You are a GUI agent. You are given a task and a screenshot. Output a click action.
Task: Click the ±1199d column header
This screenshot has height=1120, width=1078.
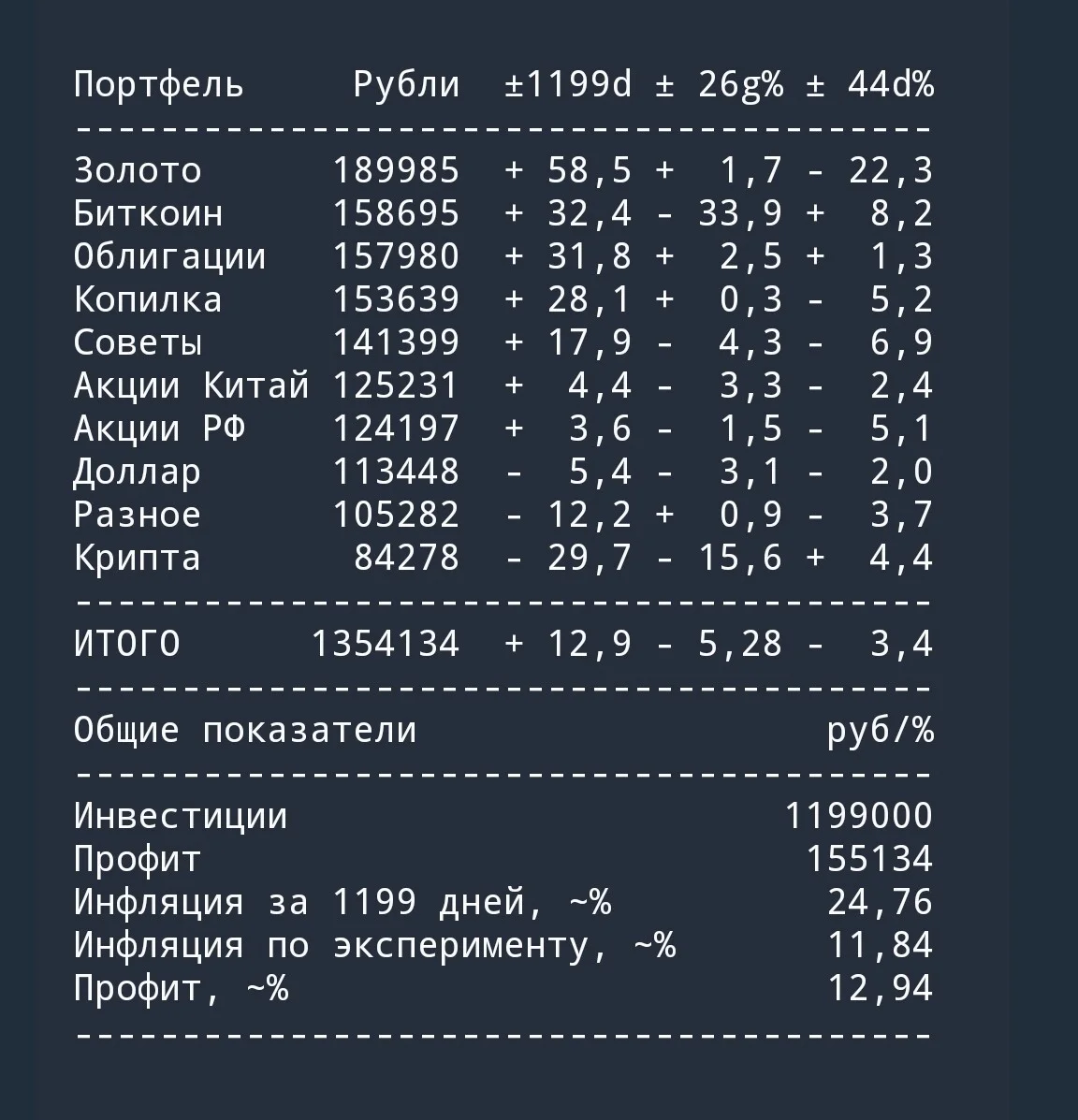(x=569, y=84)
